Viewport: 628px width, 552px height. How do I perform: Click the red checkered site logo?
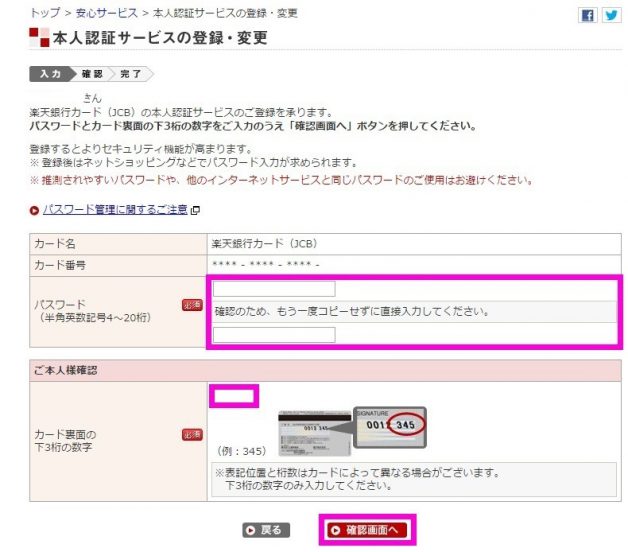click(39, 37)
